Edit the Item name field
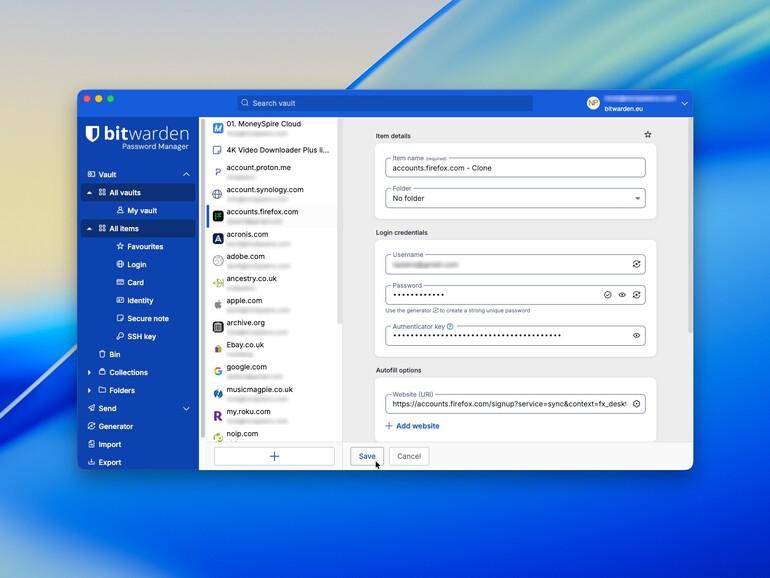Screen dimensions: 770x578 click(x=515, y=168)
